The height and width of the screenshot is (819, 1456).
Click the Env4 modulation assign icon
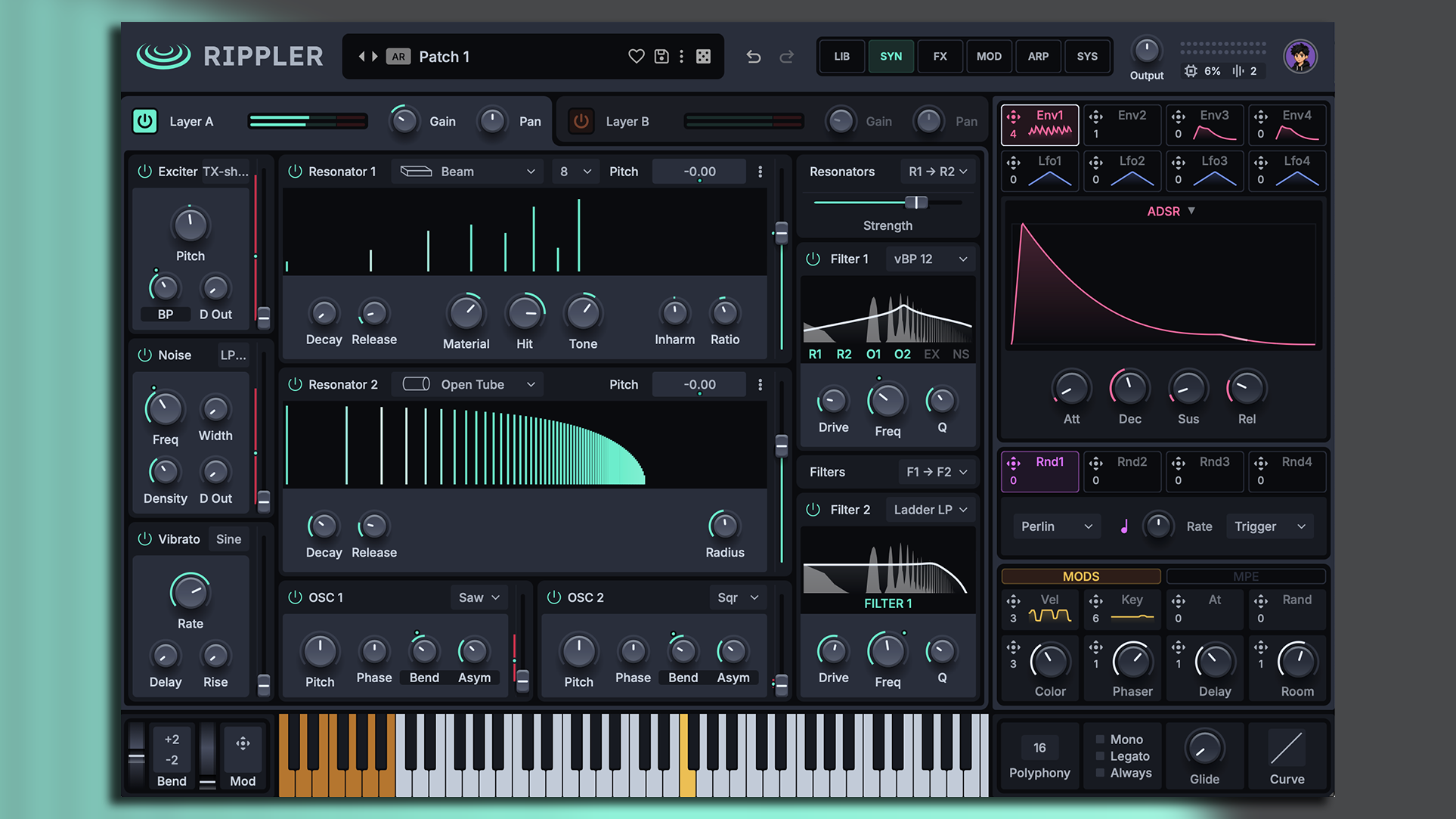click(x=1260, y=116)
